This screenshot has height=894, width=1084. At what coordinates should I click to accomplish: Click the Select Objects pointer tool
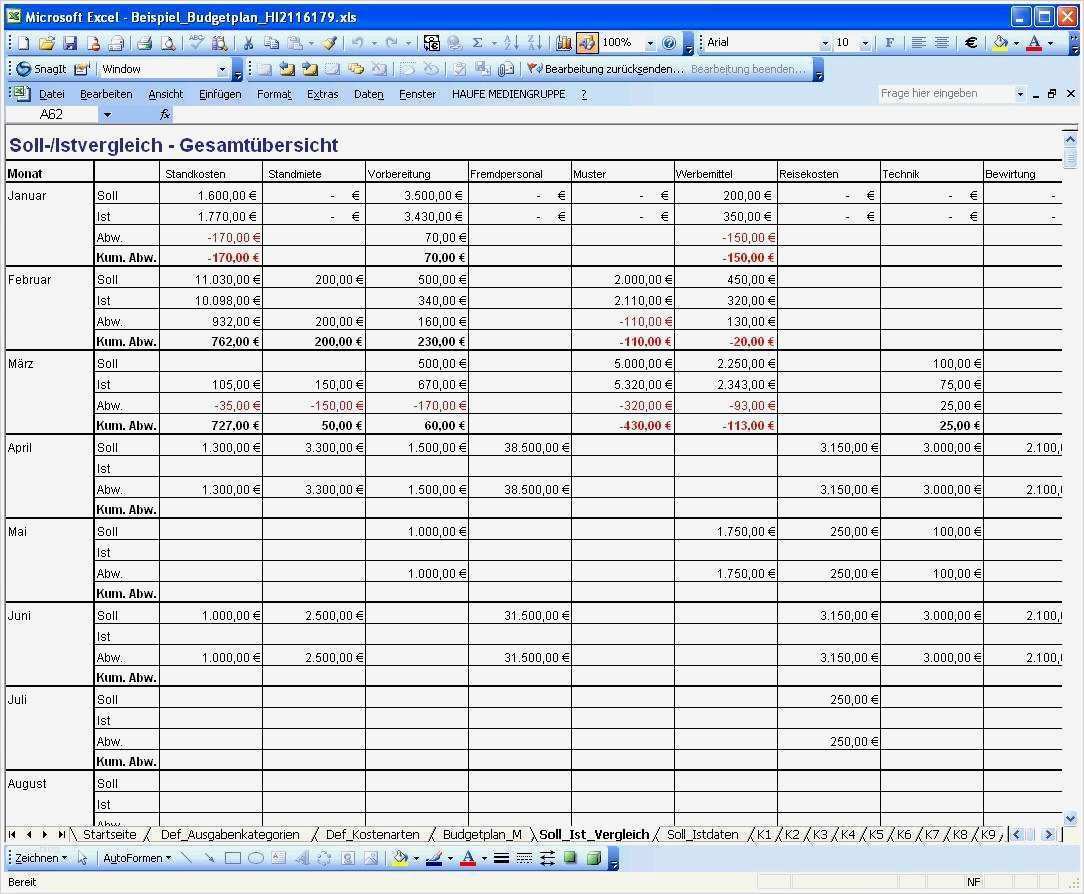pos(82,858)
